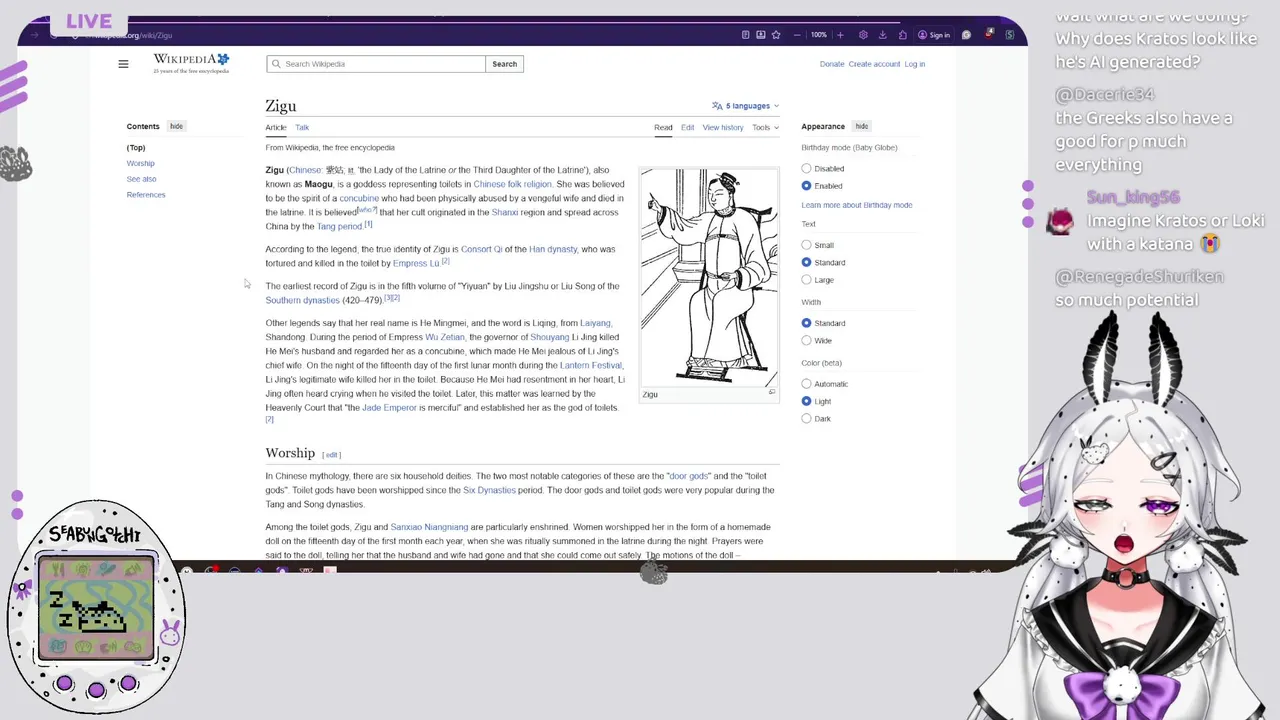
Task: Bookmark this page with the star icon
Action: pos(776,35)
